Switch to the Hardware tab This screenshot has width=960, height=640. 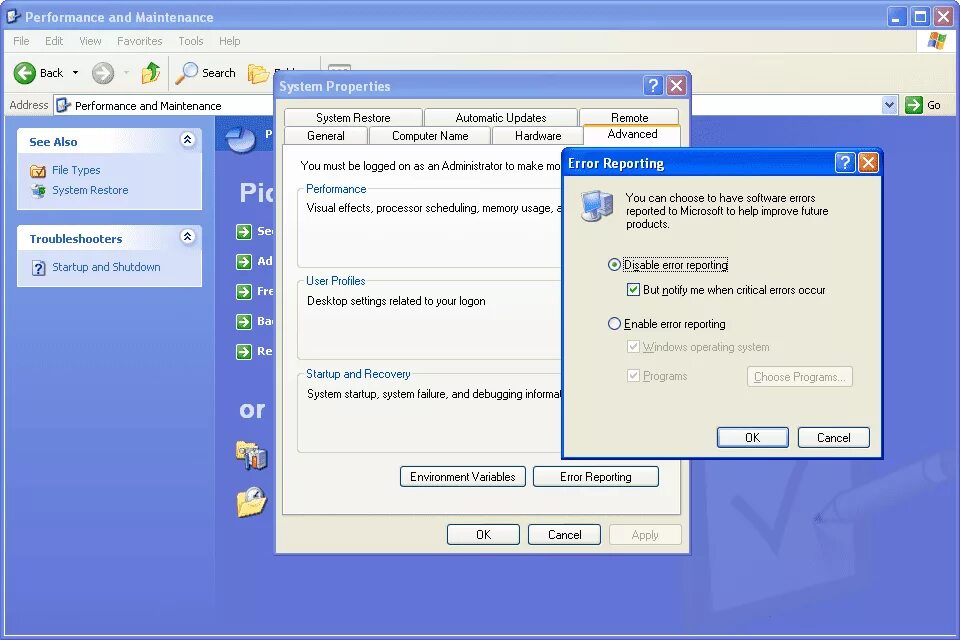[x=538, y=135]
